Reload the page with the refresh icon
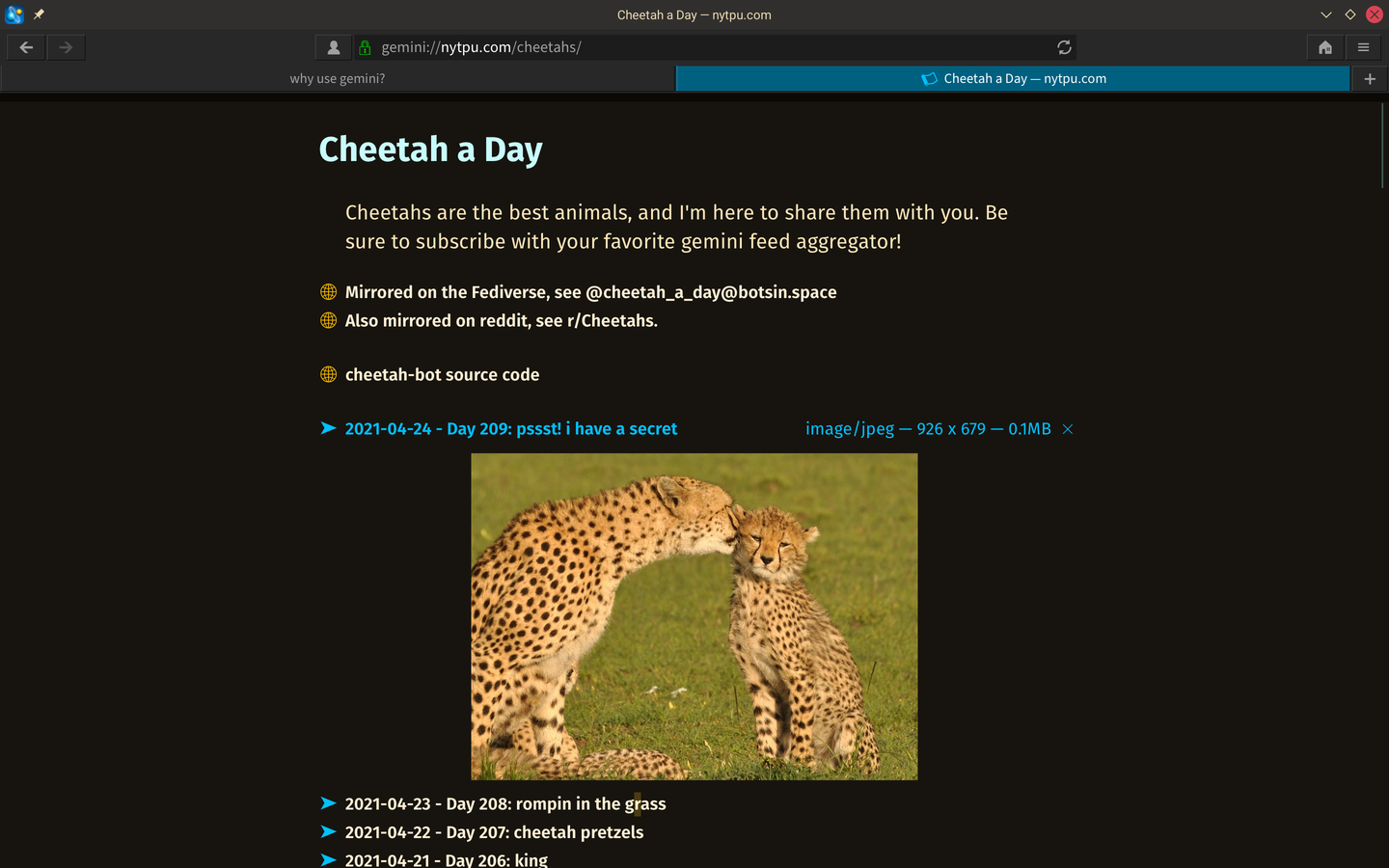The height and width of the screenshot is (868, 1389). coord(1064,47)
